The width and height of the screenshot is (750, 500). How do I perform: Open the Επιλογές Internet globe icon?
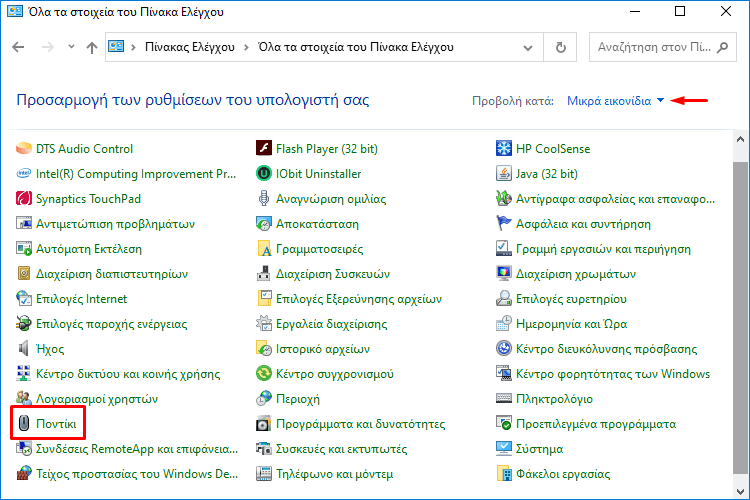[23, 299]
